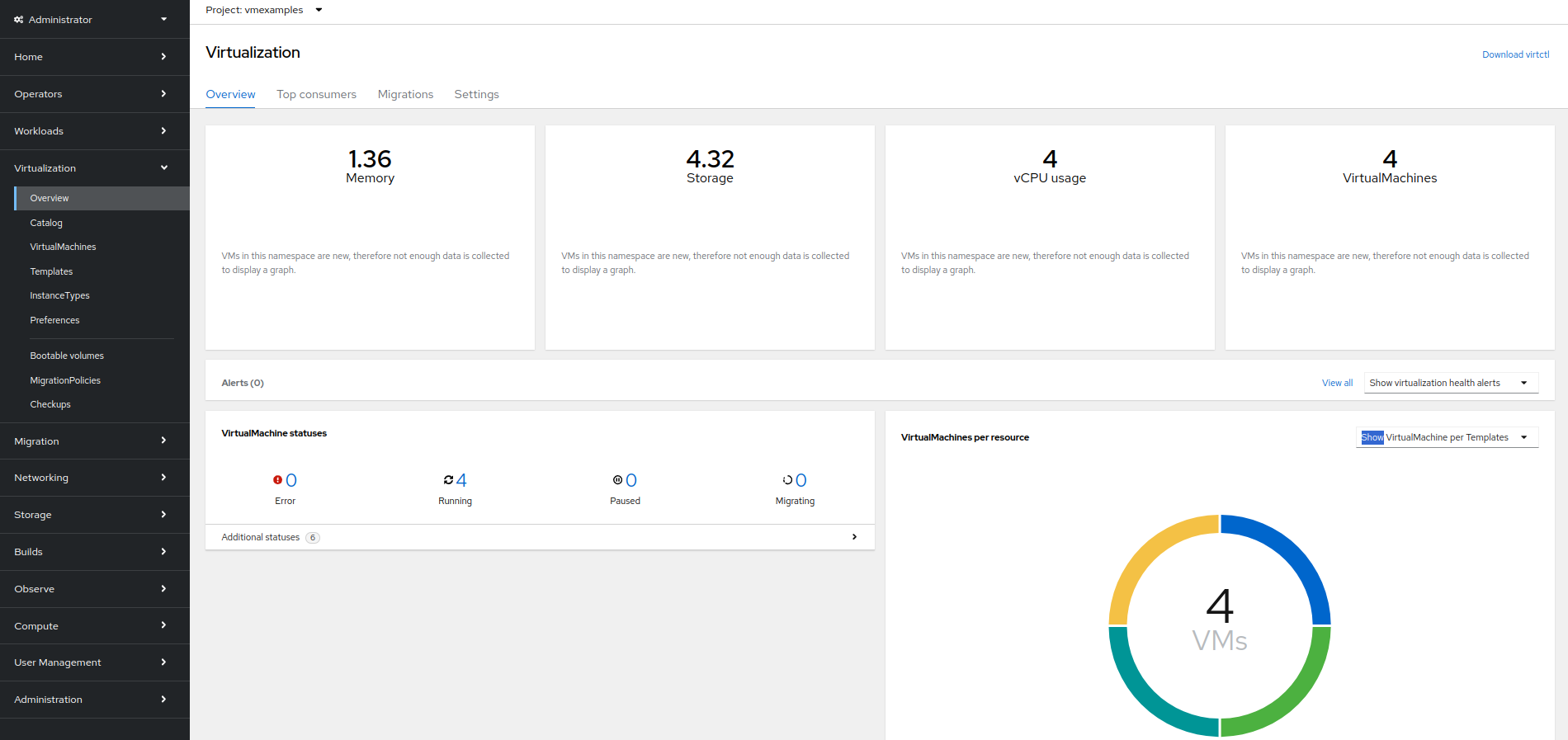Switch to the Migrations tab
Screen dimensions: 1568x740
[x=405, y=94]
